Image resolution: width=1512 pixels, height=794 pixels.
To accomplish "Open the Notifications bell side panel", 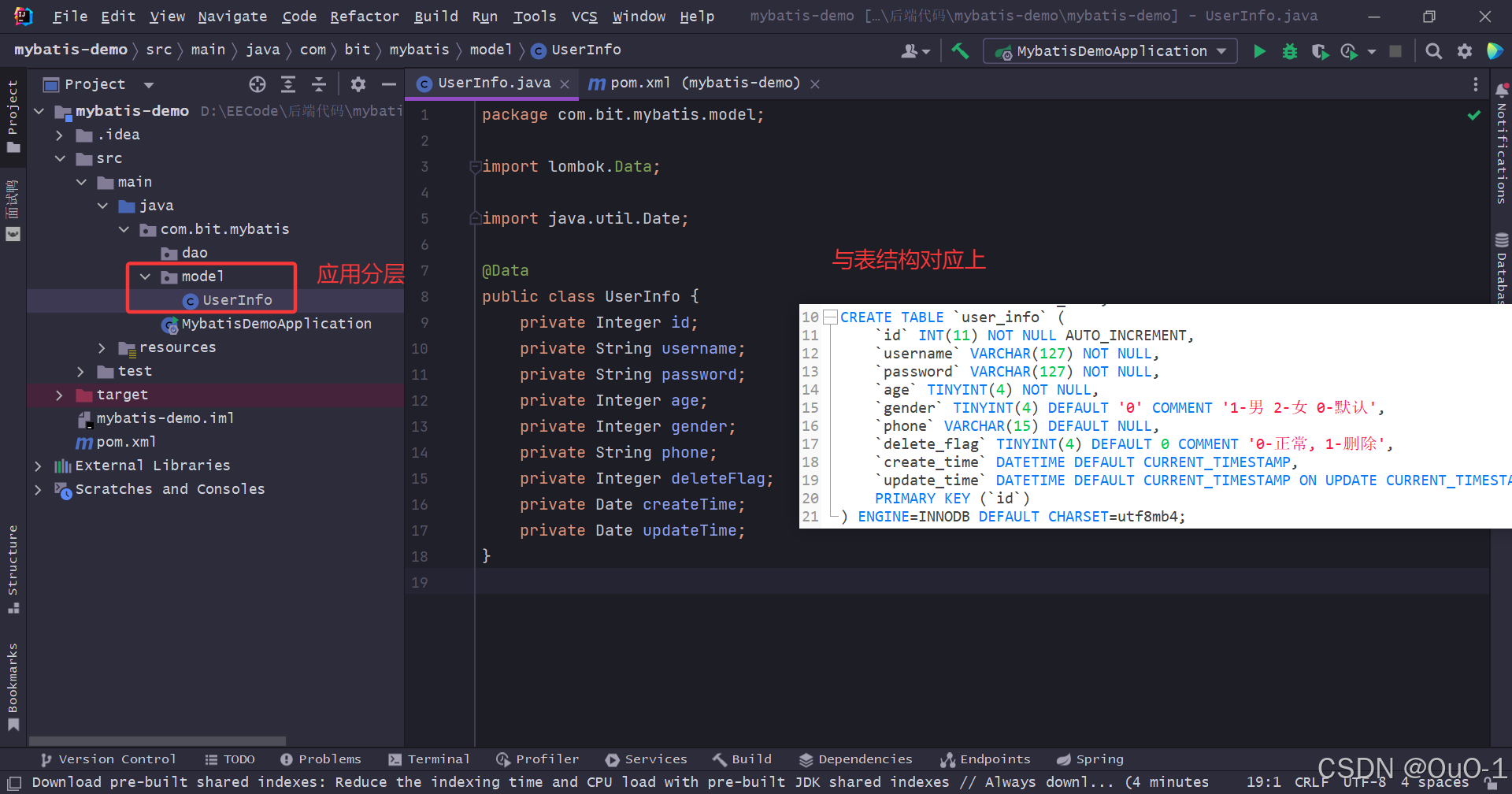I will 1502,143.
